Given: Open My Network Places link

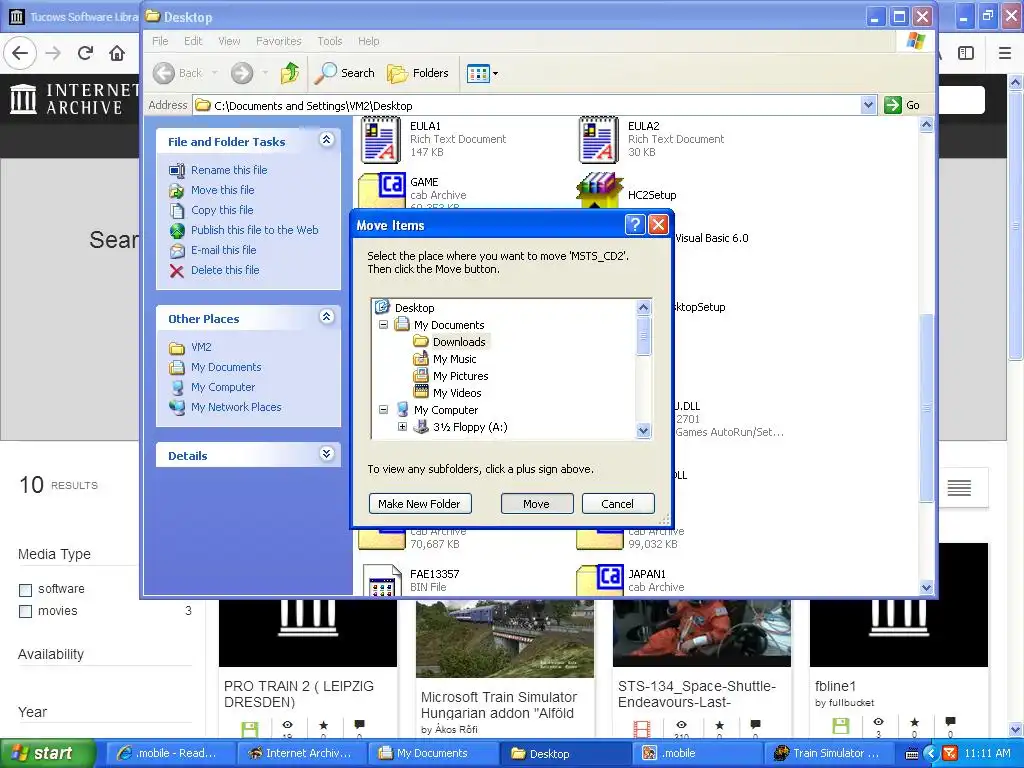Looking at the screenshot, I should coord(236,408).
